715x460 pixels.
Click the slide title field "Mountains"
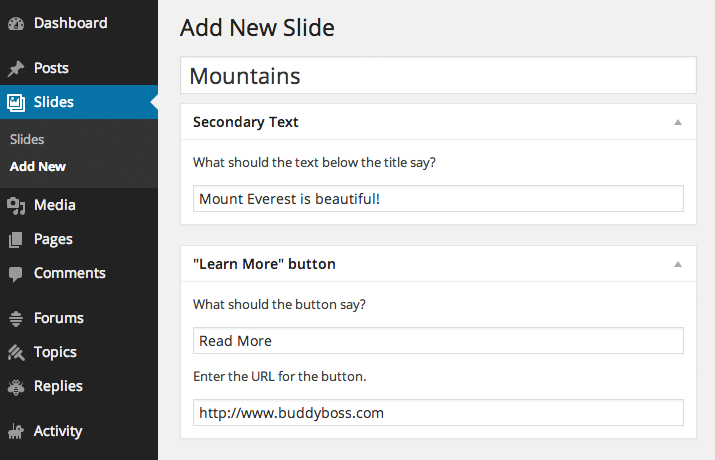(438, 76)
